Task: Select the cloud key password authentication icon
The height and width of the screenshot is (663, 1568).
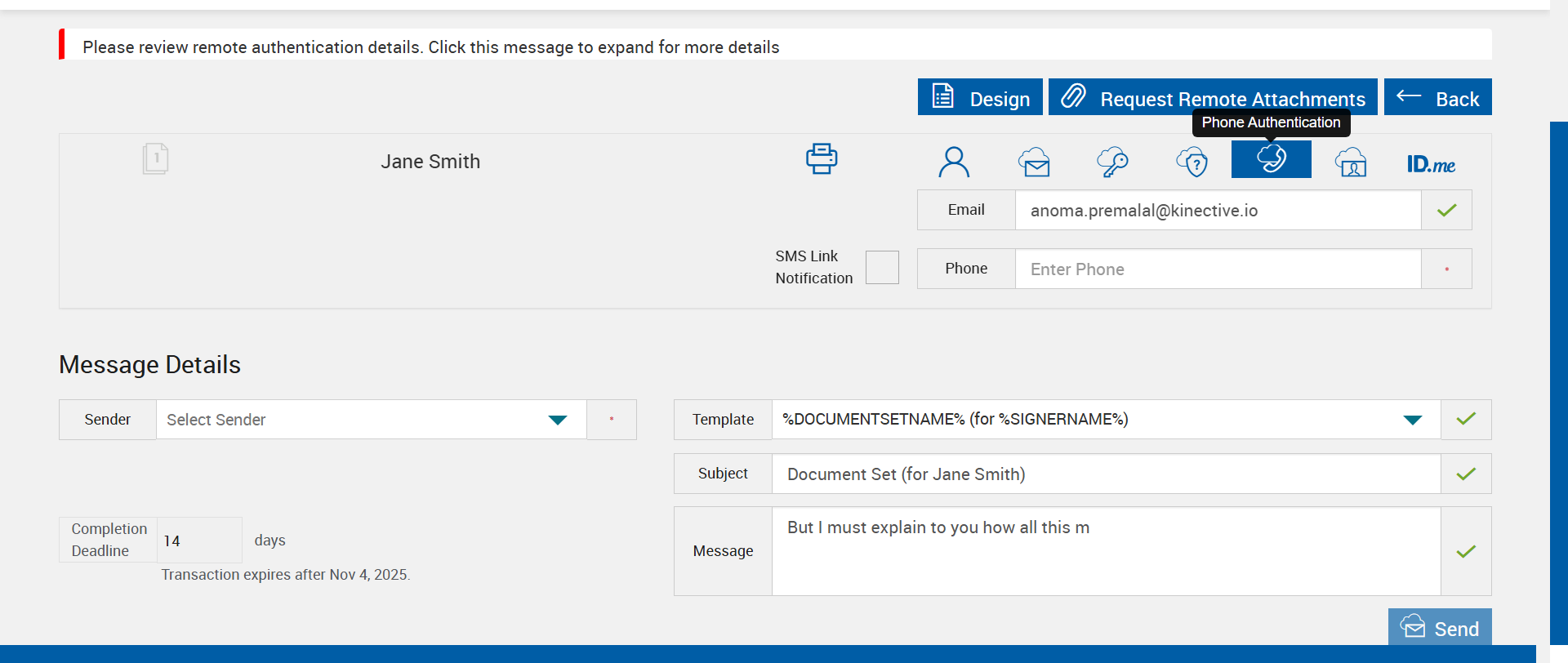Action: pos(1112,162)
